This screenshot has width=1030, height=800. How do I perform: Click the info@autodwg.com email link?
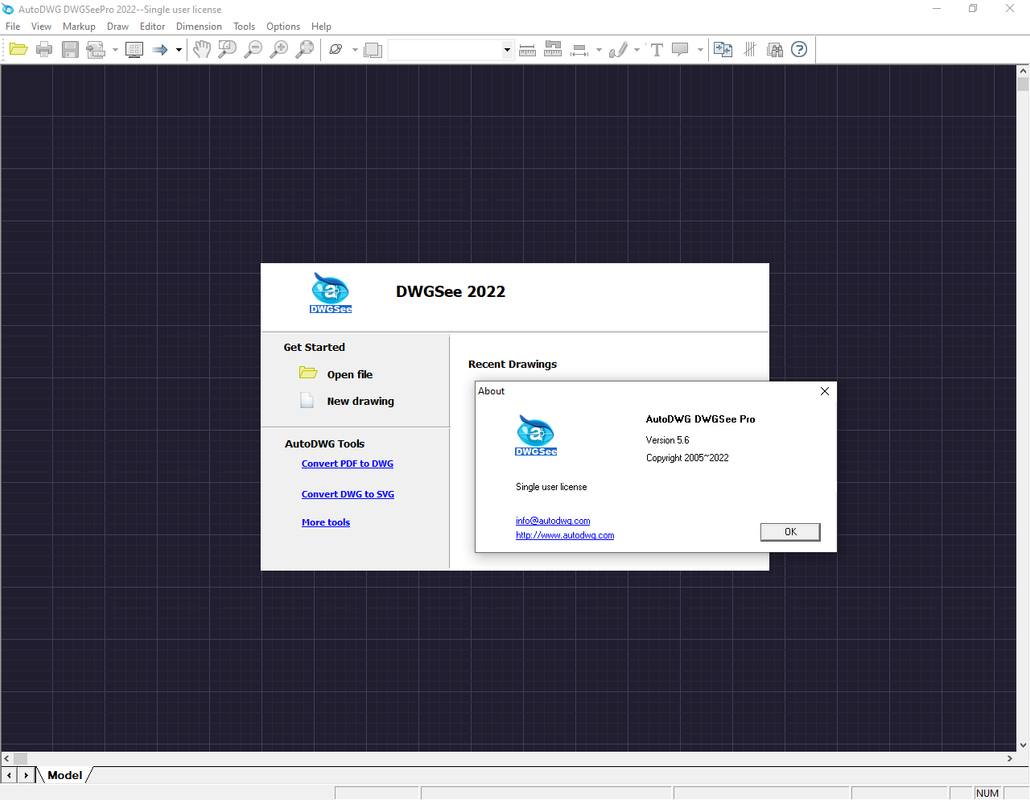point(552,521)
